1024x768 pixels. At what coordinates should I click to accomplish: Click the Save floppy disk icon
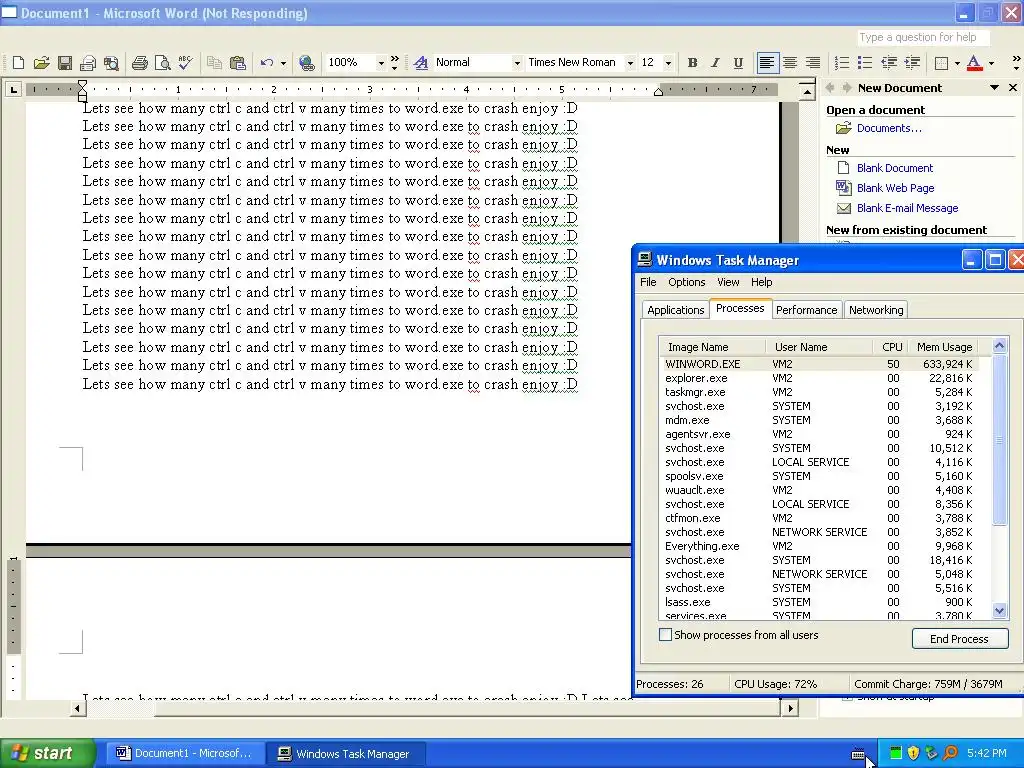coord(65,63)
